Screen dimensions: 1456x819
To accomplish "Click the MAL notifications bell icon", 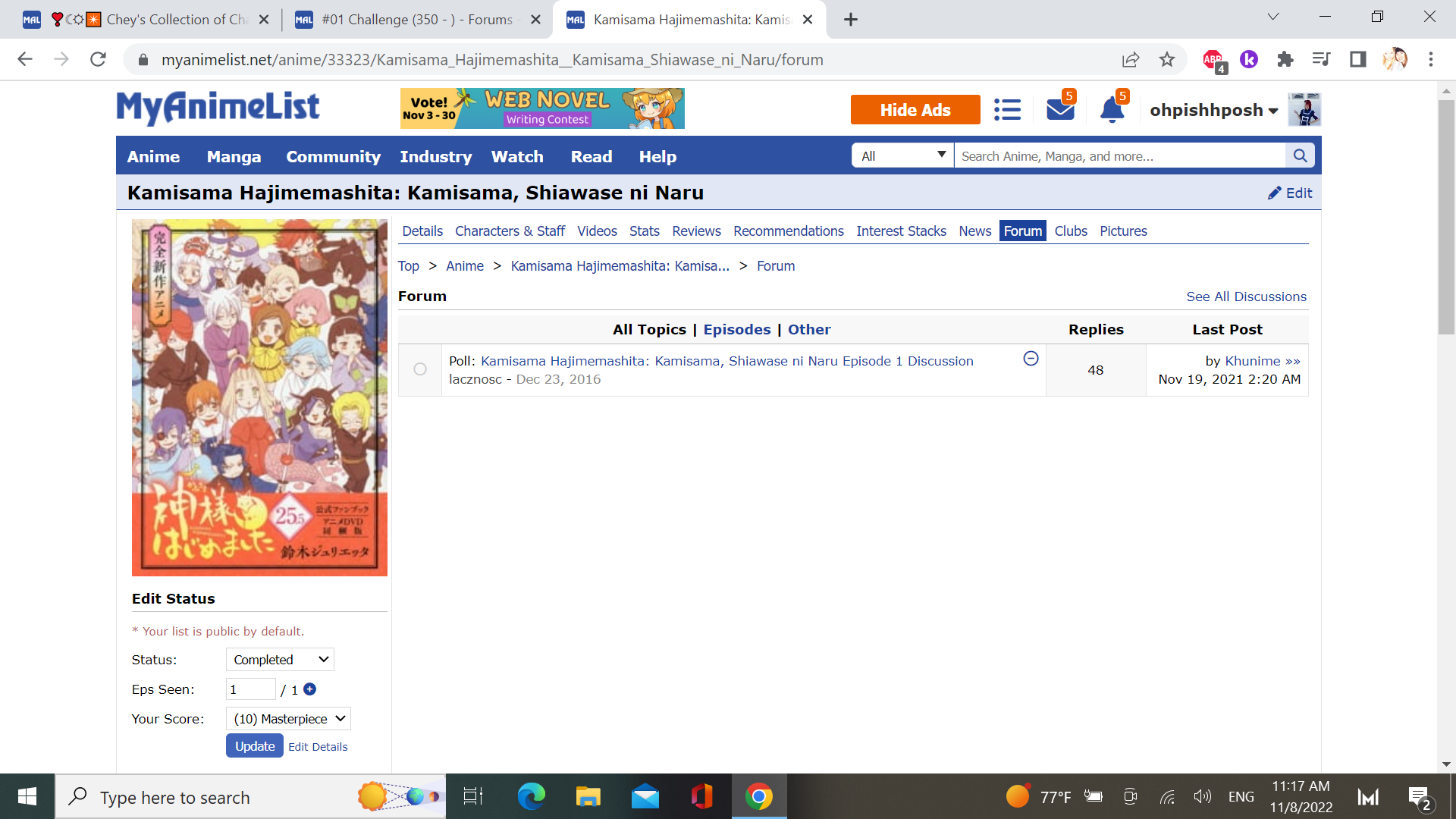I will click(1109, 110).
